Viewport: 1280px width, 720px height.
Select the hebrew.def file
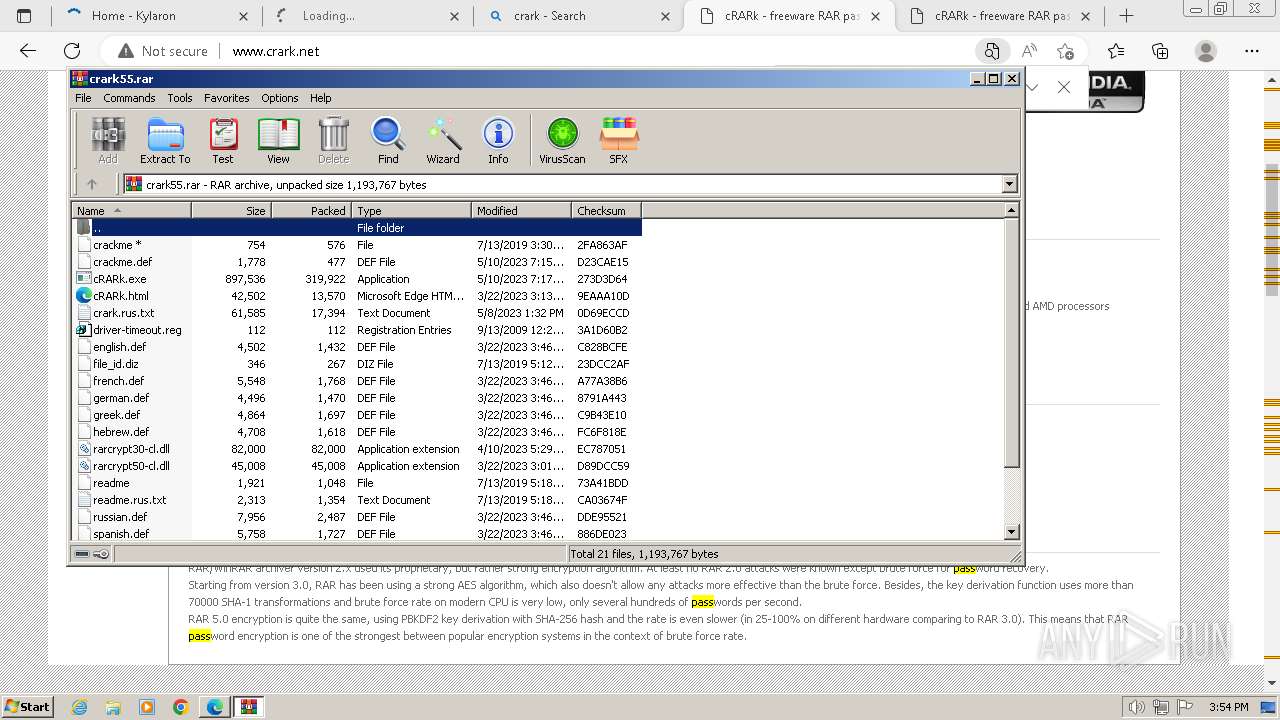[x=357, y=432]
